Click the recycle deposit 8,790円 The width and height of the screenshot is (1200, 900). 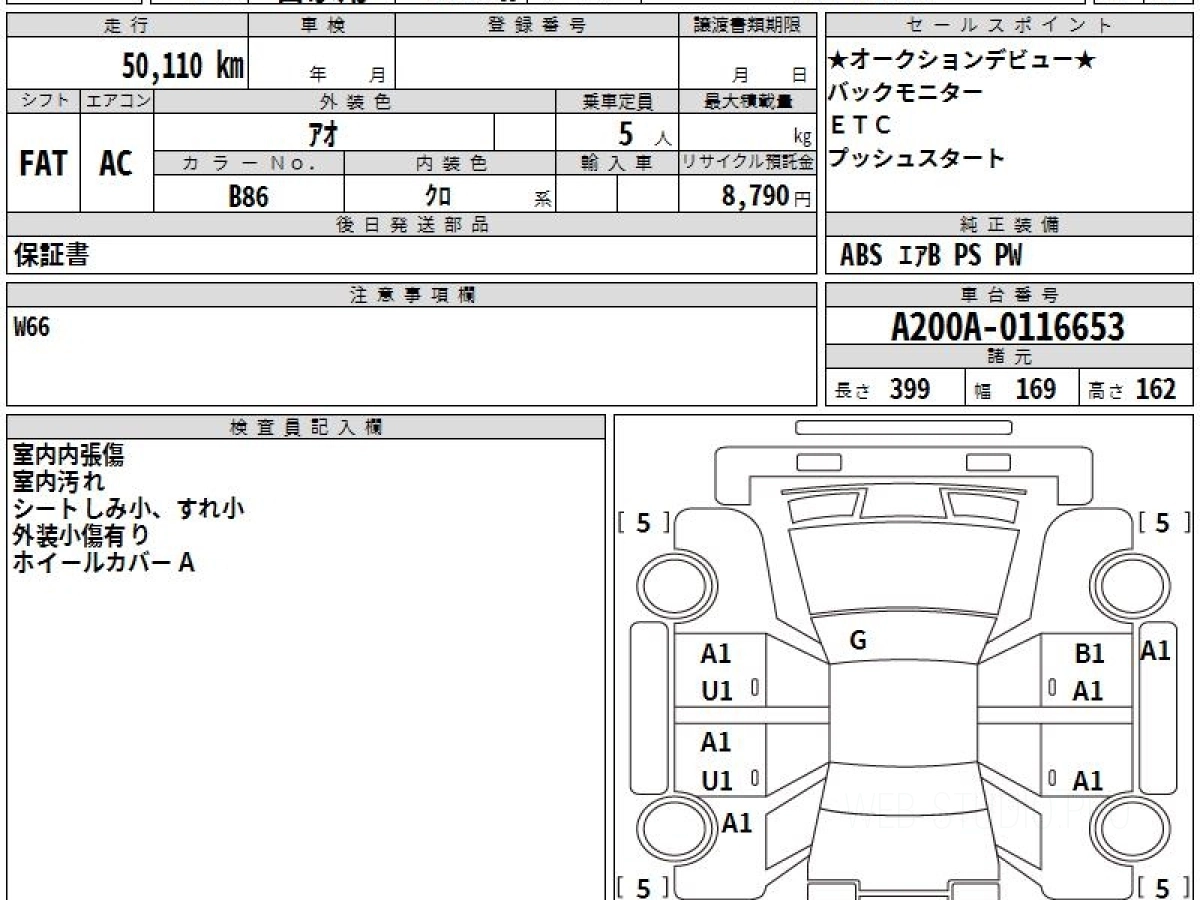point(766,196)
